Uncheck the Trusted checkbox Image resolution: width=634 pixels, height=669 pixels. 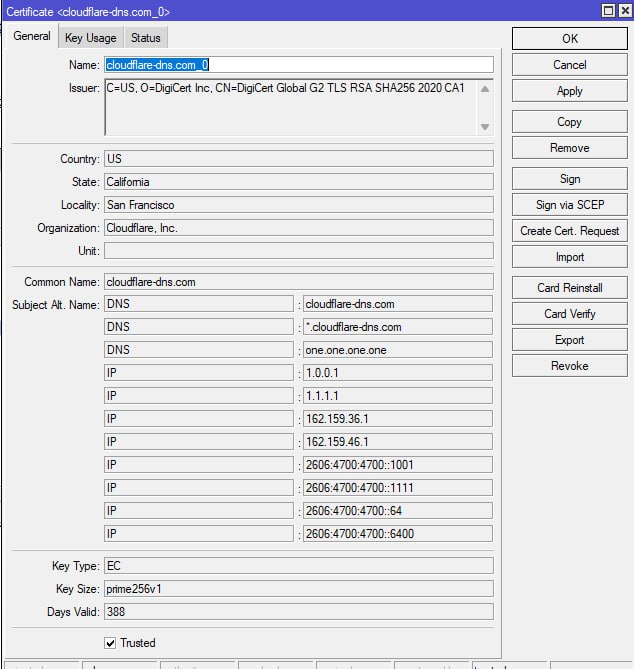pos(110,643)
